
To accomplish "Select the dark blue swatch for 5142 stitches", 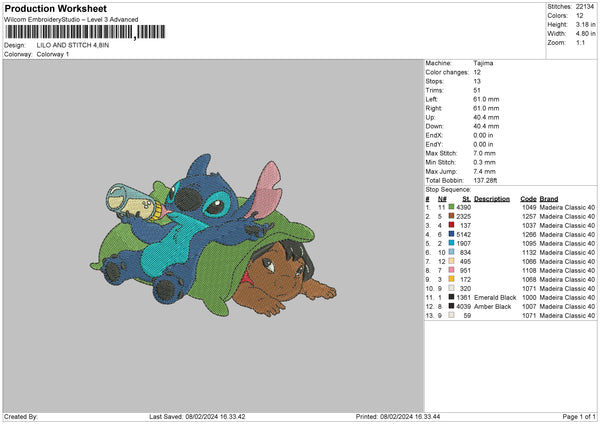I will (452, 234).
